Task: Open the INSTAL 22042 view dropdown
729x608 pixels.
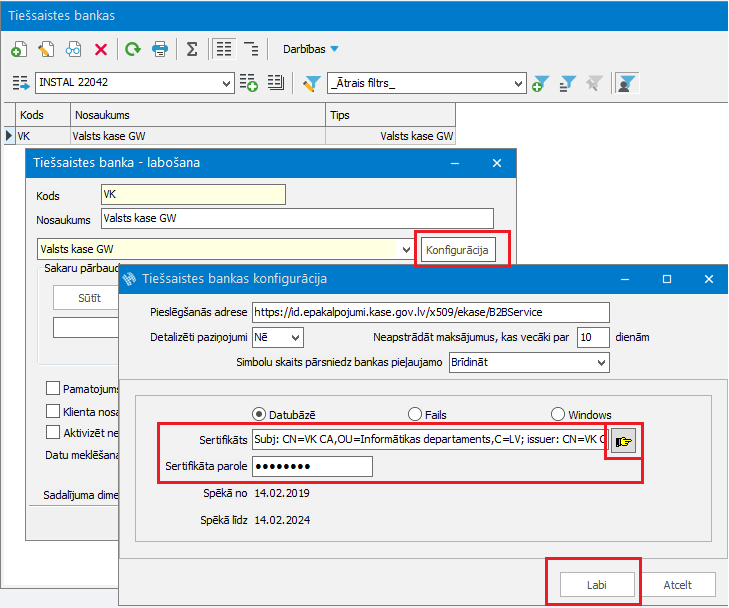Action: click(x=225, y=83)
